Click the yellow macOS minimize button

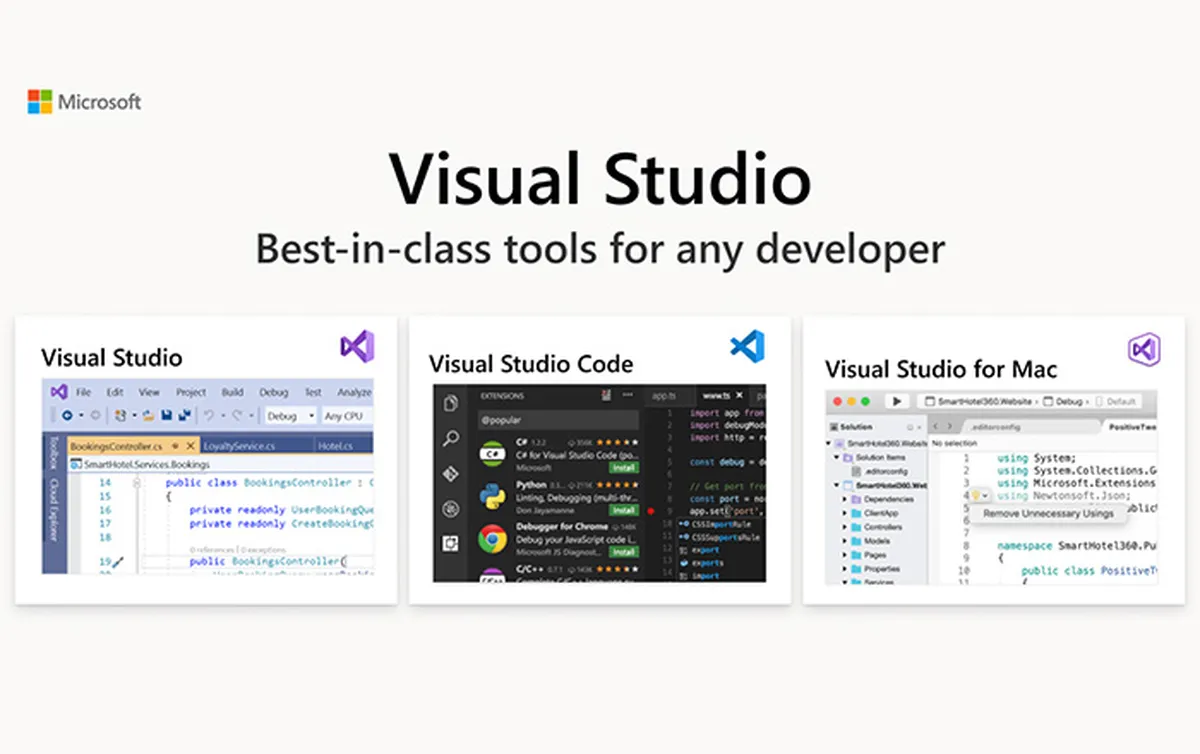[852, 401]
